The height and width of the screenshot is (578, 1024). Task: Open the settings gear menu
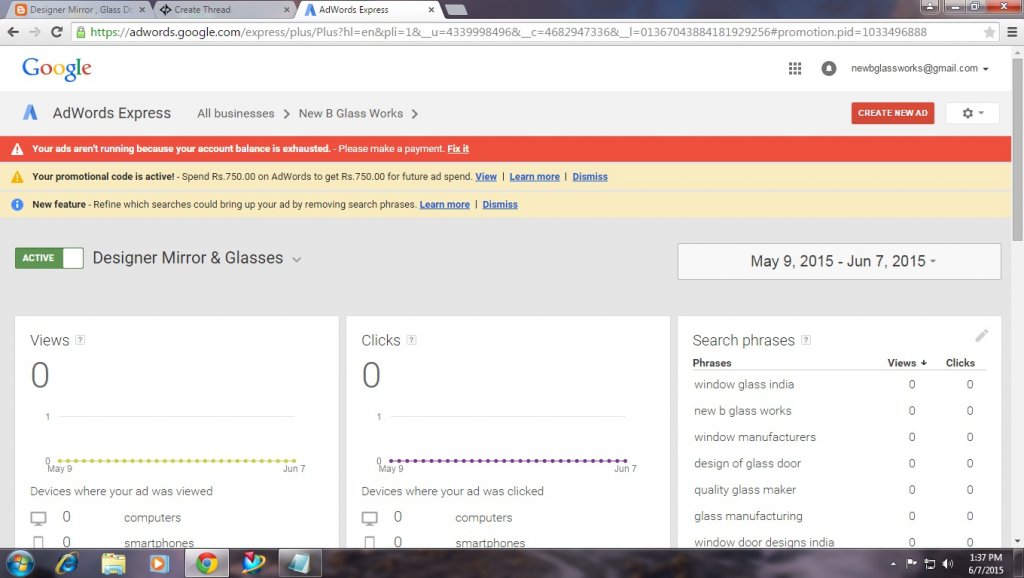pos(972,113)
